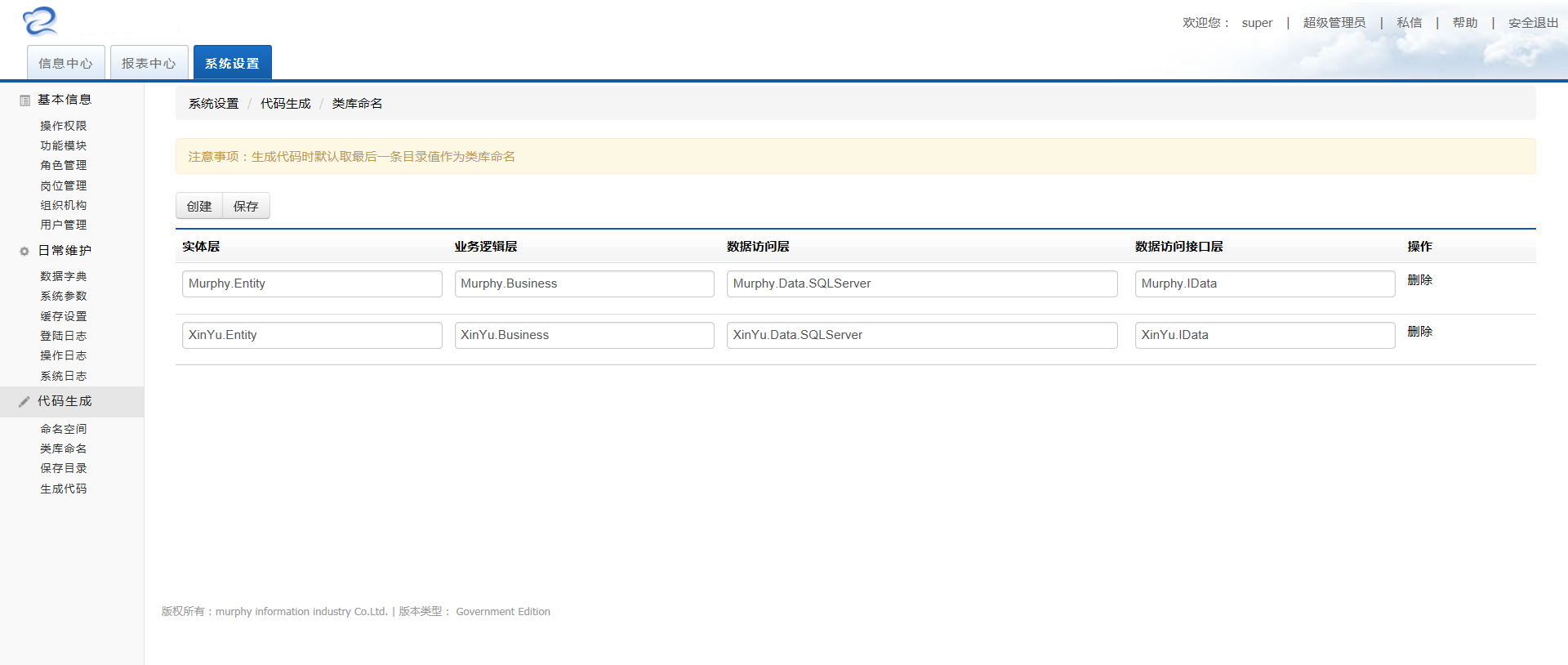This screenshot has height=665, width=1568.
Task: Click the 注意事项 notice text
Action: [352, 157]
